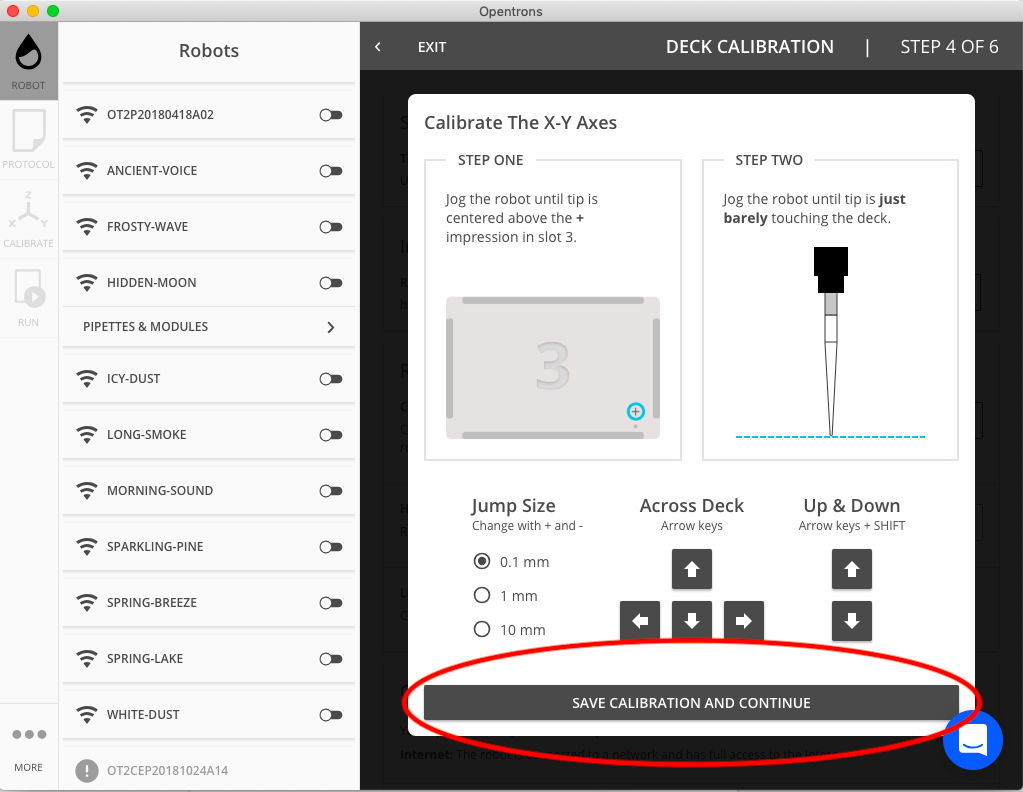Toggle connection for ICY-DUST robot
The height and width of the screenshot is (792, 1023).
331,379
